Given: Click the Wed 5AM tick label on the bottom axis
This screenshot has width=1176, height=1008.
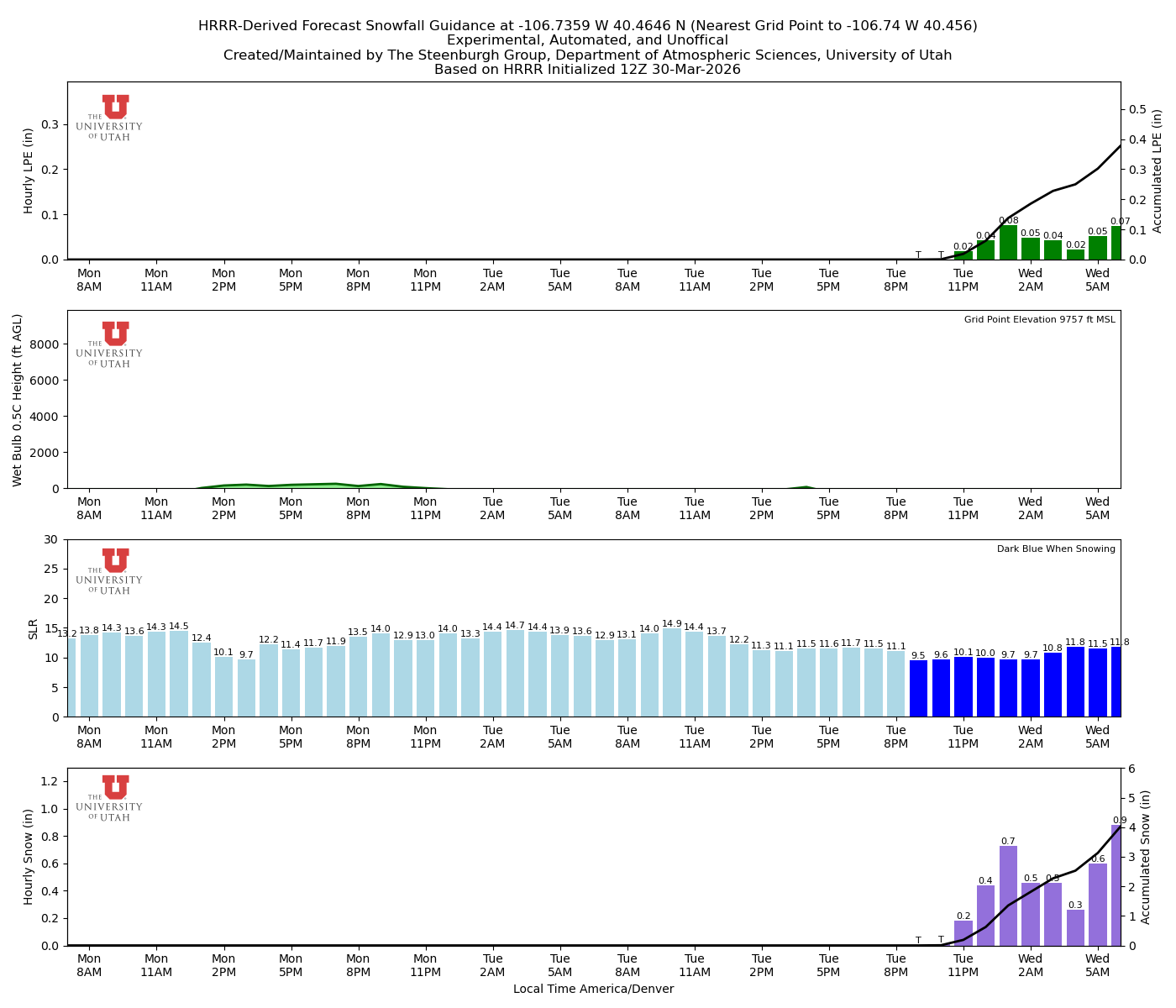Looking at the screenshot, I should point(1098,964).
